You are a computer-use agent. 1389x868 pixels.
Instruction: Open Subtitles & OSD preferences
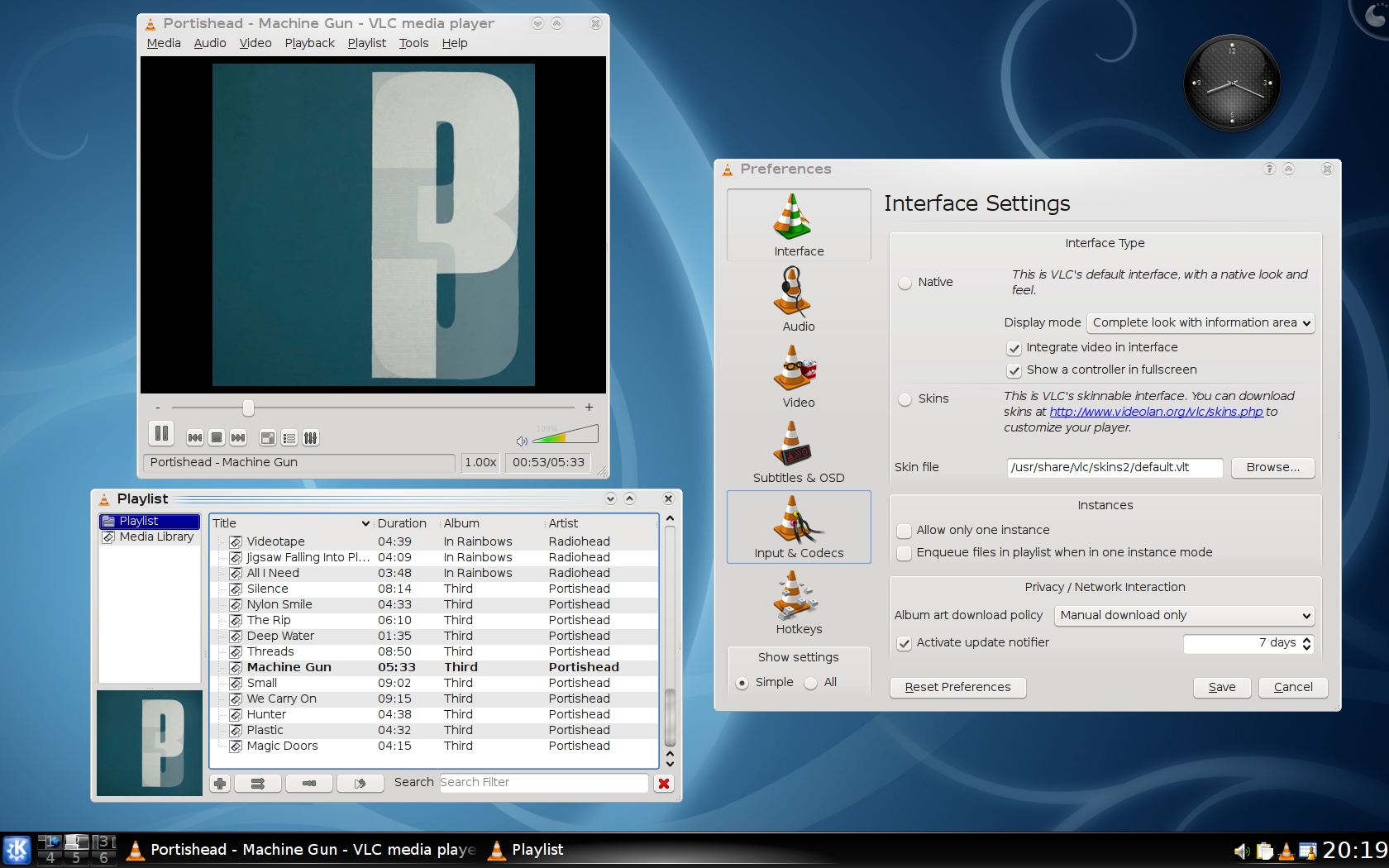(x=798, y=451)
